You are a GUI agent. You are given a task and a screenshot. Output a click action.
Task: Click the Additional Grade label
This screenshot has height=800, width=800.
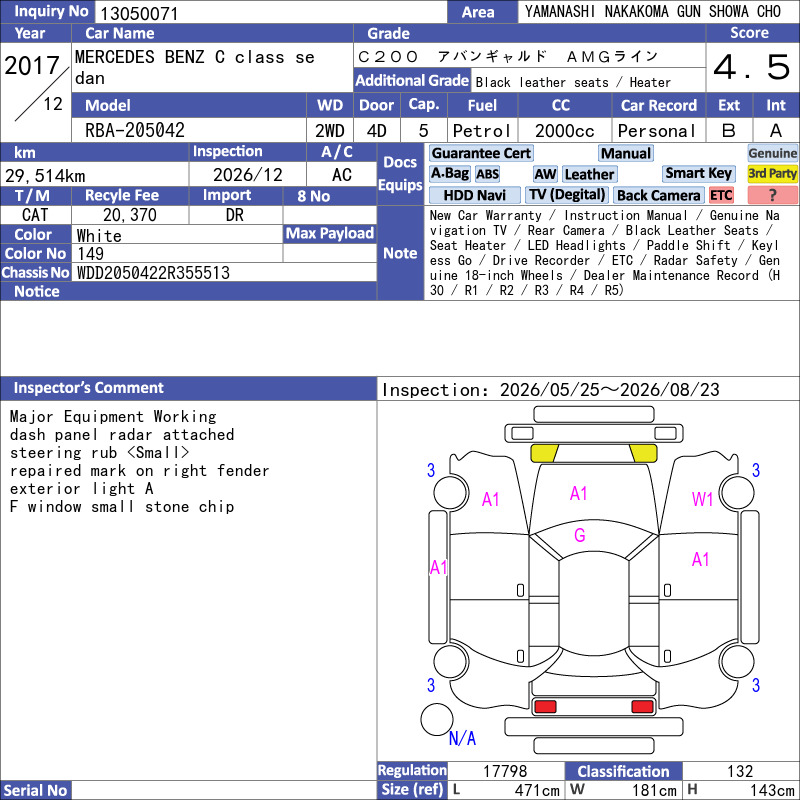(412, 81)
